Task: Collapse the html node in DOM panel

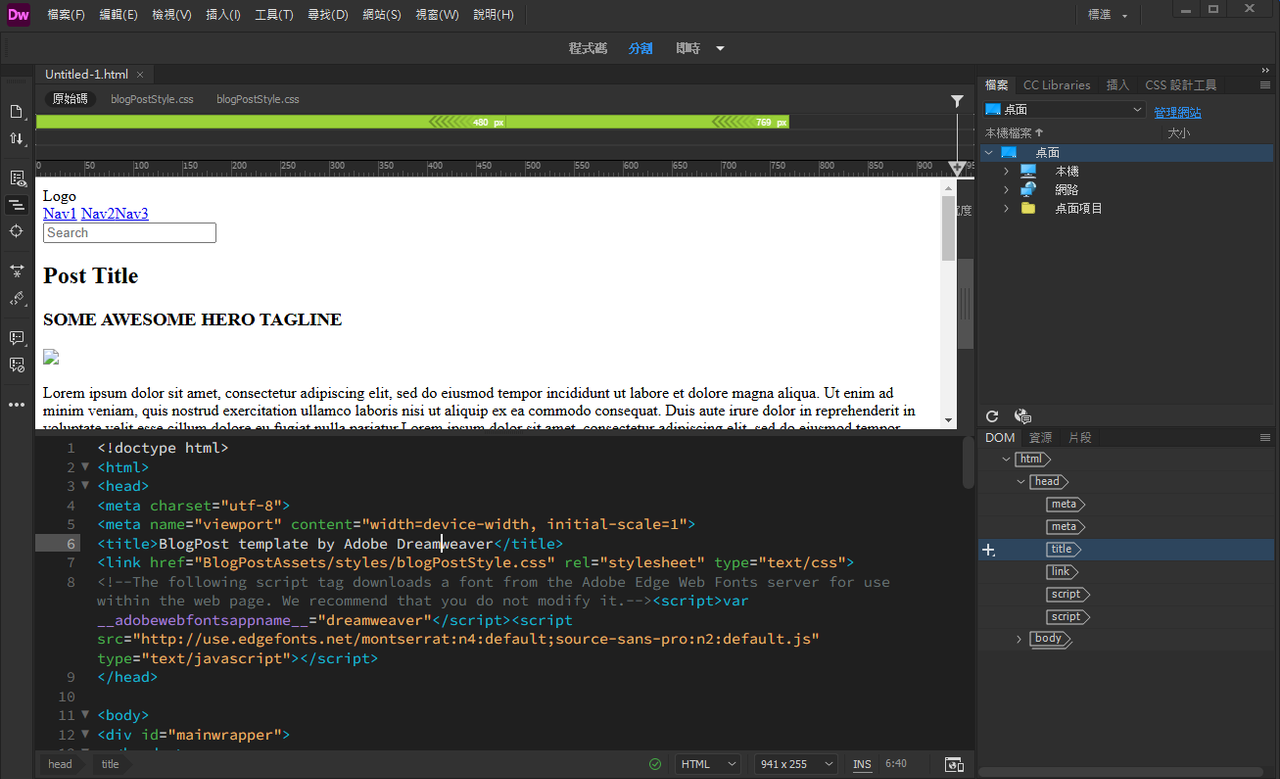Action: [x=1006, y=460]
